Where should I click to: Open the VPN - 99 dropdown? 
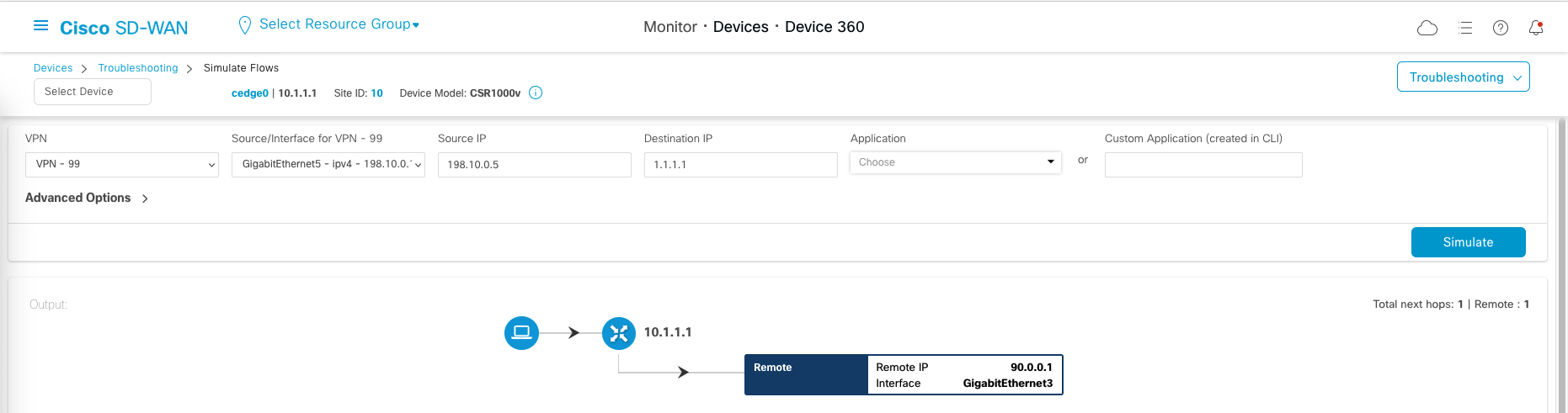tap(122, 165)
